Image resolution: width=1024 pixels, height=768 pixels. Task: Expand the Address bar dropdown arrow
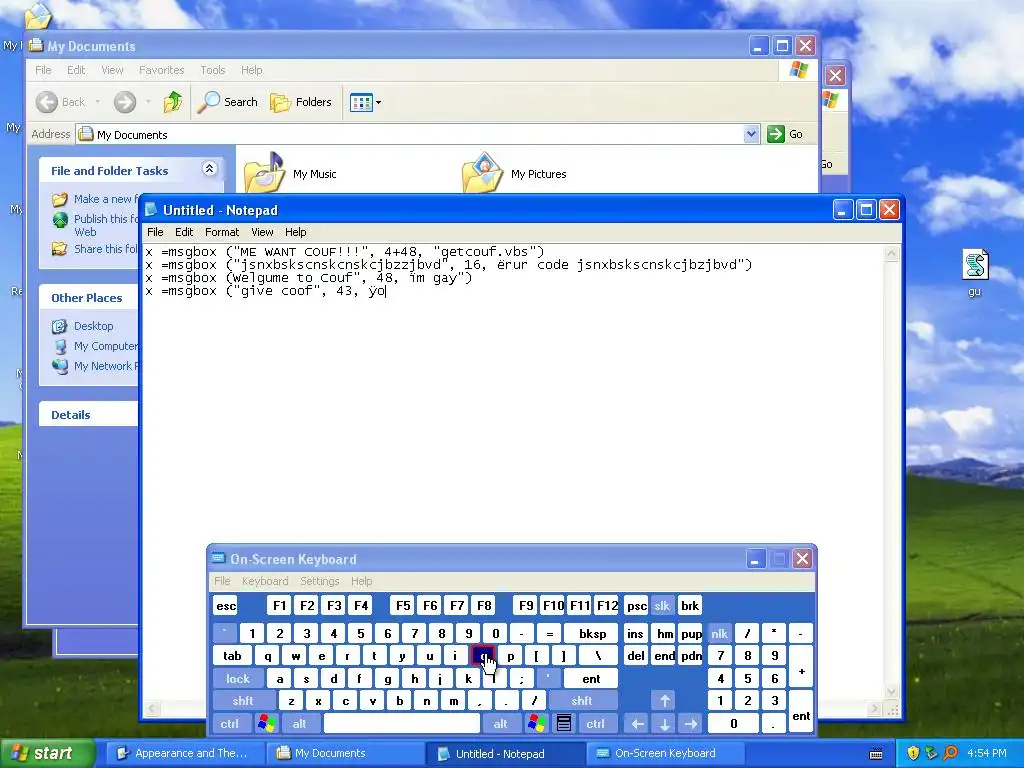click(751, 134)
